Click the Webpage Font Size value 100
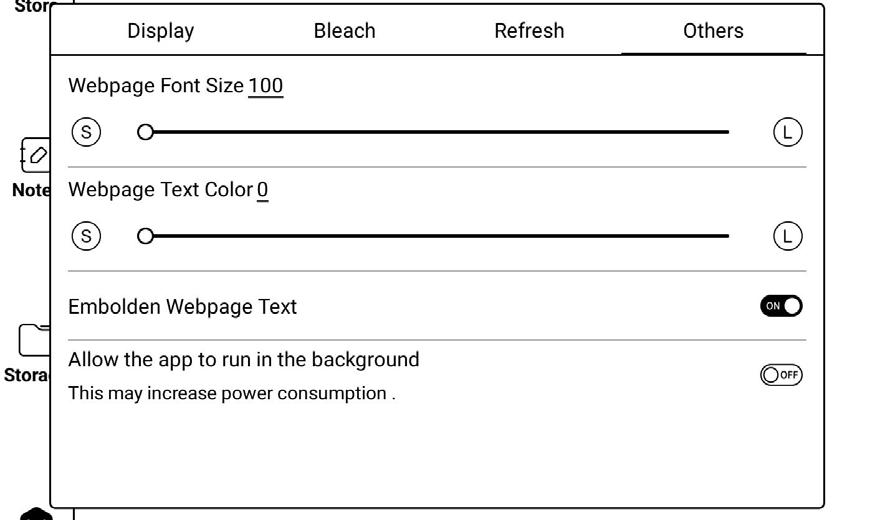The height and width of the screenshot is (520, 875). [x=266, y=86]
